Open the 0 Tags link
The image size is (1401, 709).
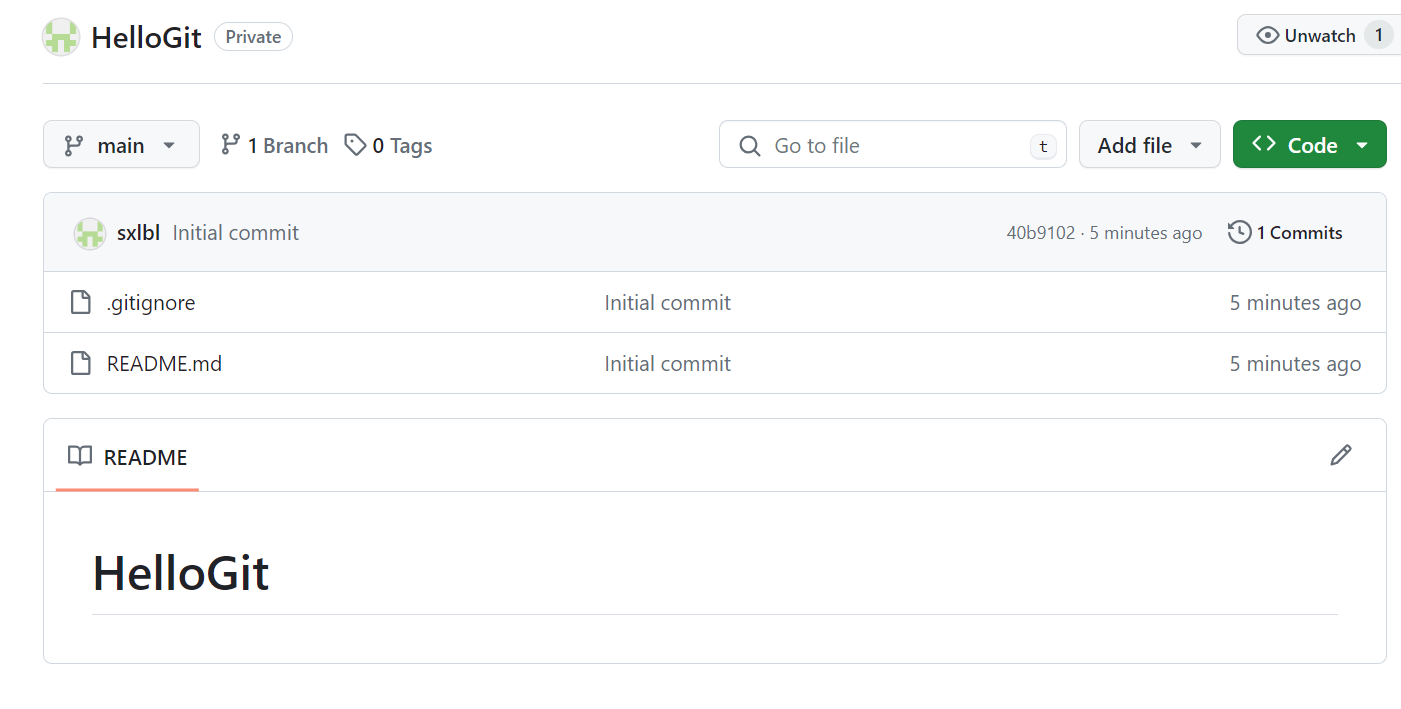[388, 146]
